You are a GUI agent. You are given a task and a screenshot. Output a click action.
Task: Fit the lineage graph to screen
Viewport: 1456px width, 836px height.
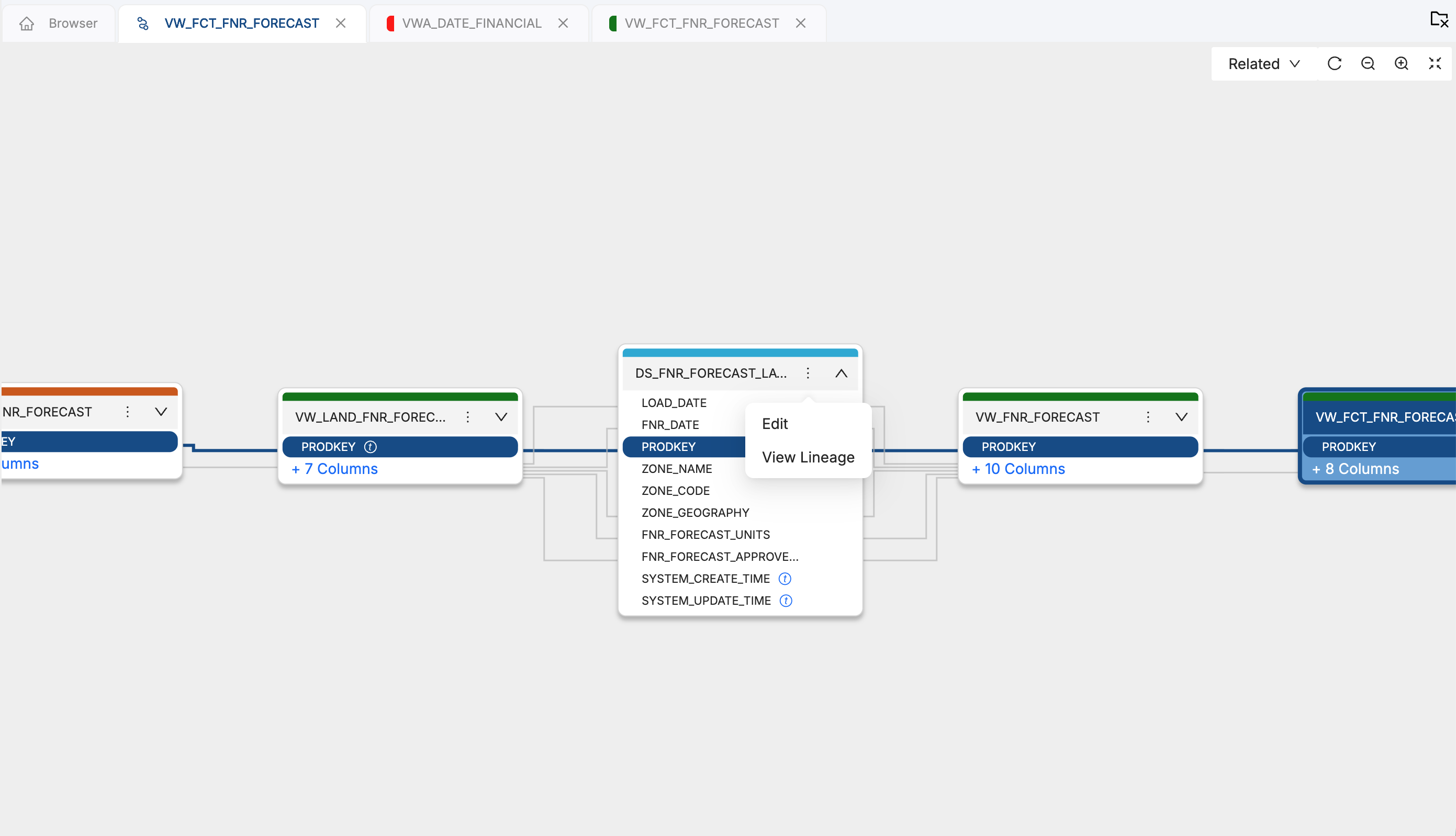point(1434,63)
